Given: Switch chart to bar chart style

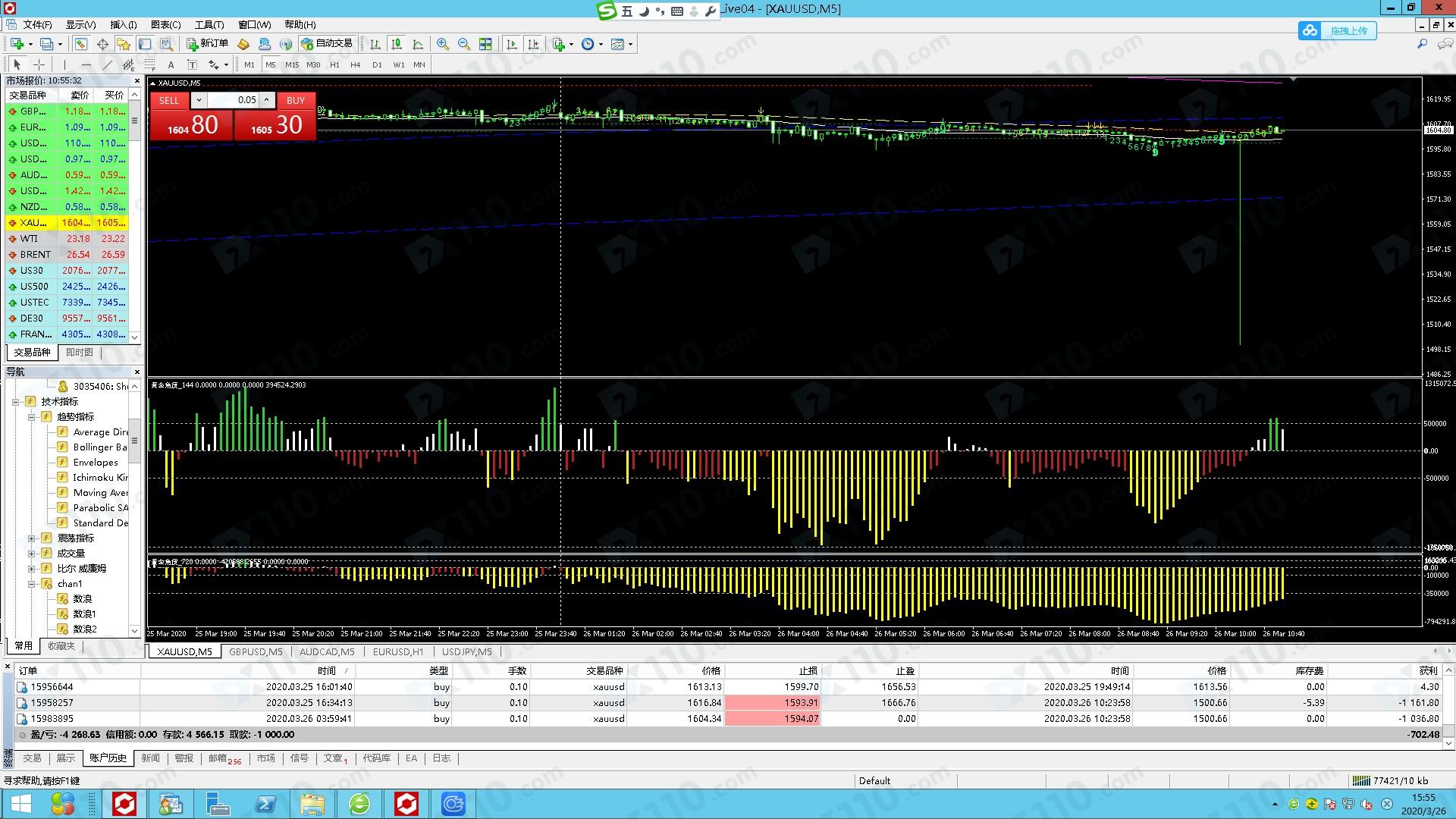Looking at the screenshot, I should tap(375, 44).
